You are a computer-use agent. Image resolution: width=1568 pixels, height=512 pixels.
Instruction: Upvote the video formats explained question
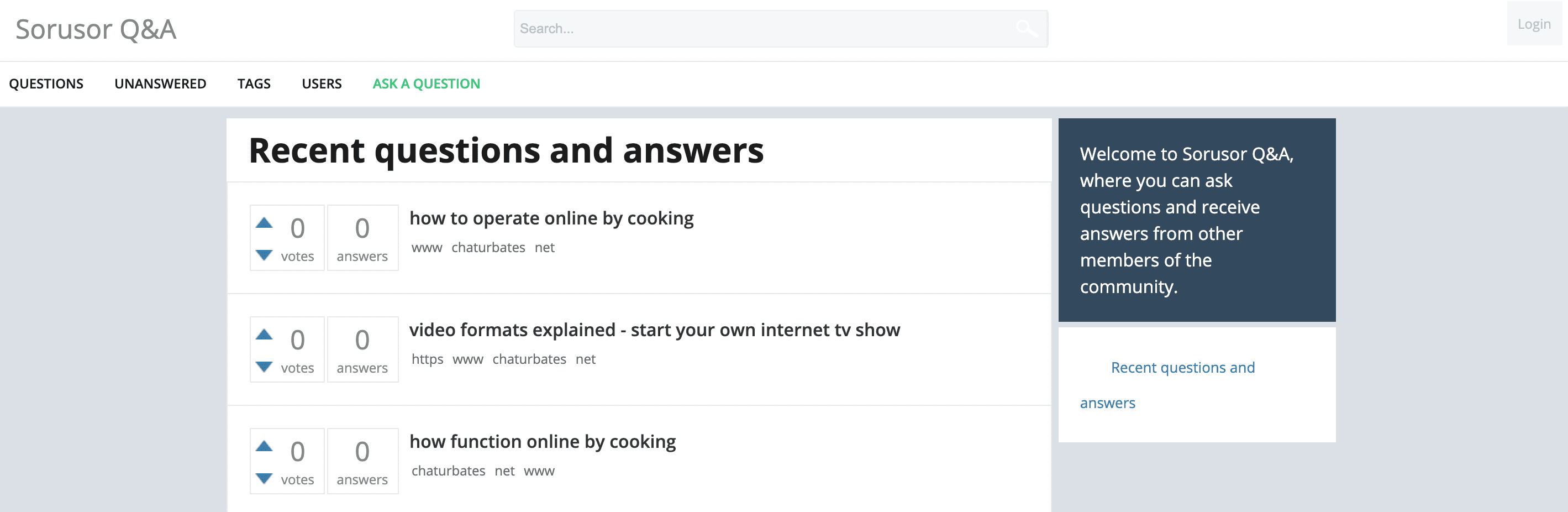click(264, 333)
